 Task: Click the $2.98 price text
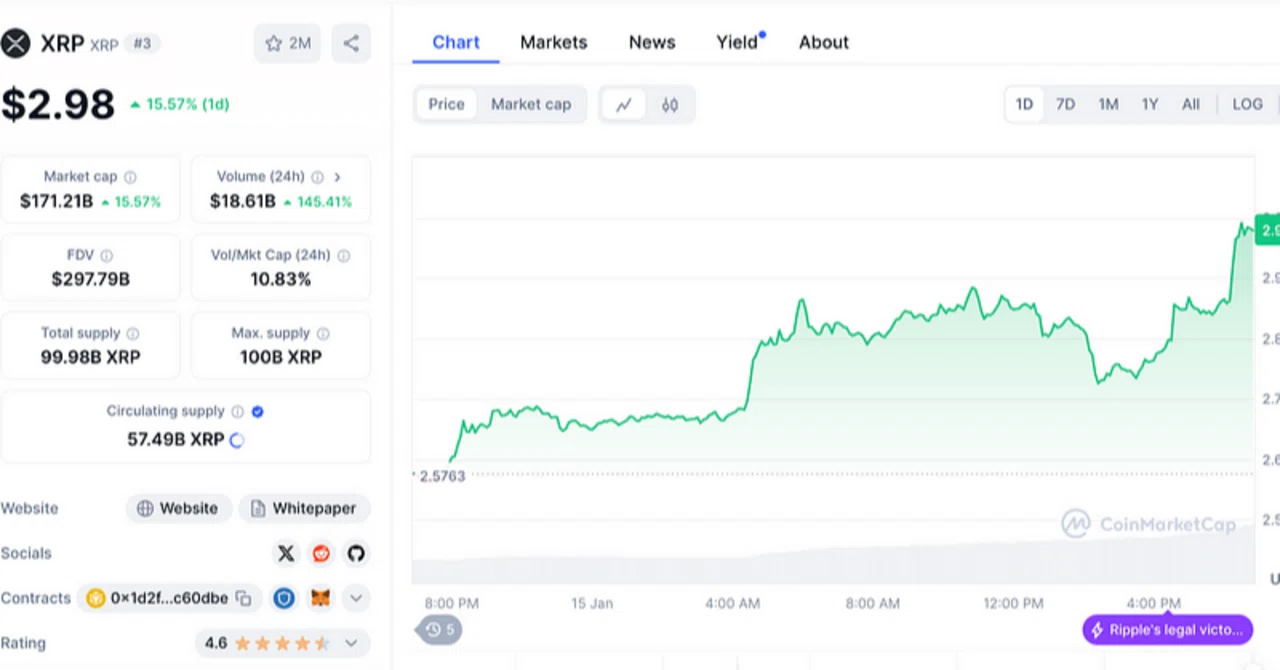tap(58, 104)
